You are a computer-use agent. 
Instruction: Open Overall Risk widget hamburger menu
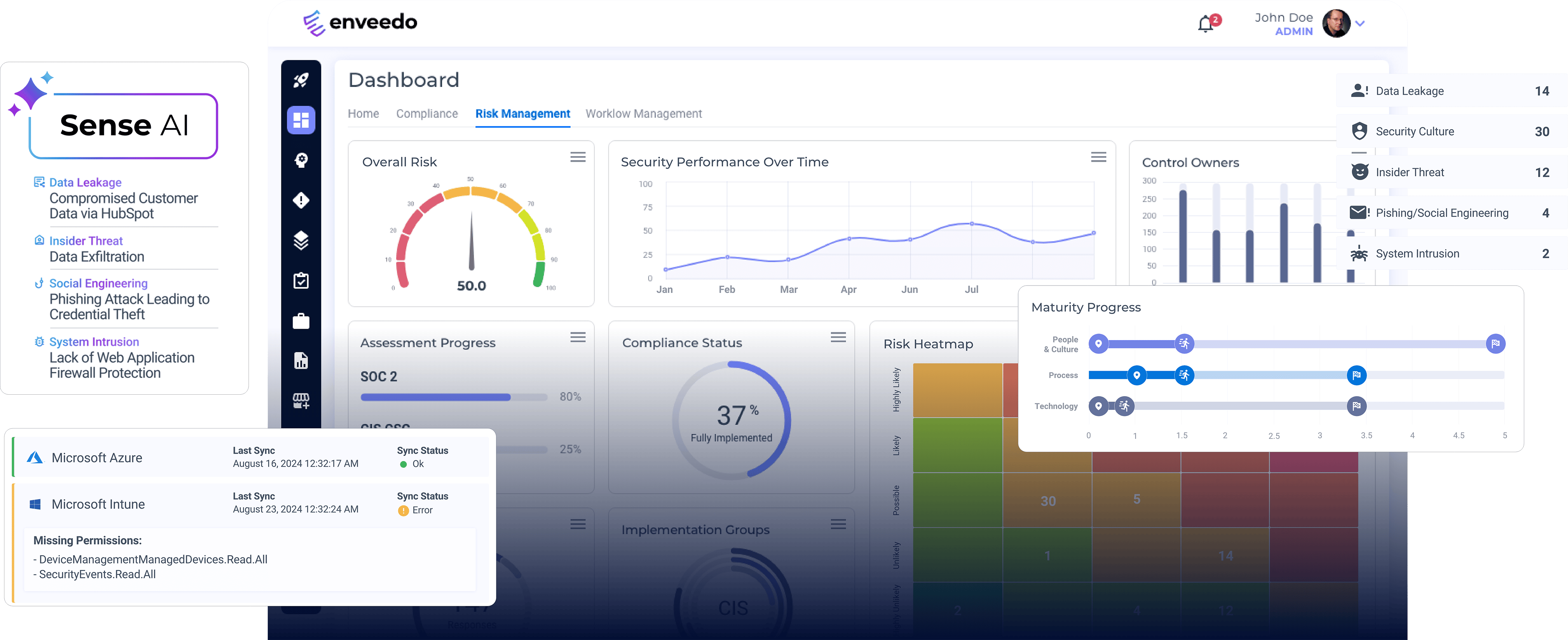pos(577,157)
